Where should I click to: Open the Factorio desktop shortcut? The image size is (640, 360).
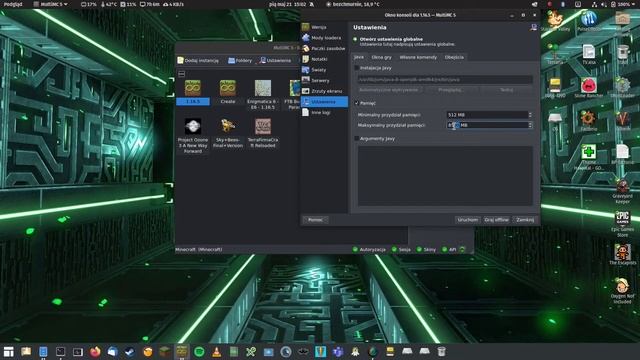point(589,121)
